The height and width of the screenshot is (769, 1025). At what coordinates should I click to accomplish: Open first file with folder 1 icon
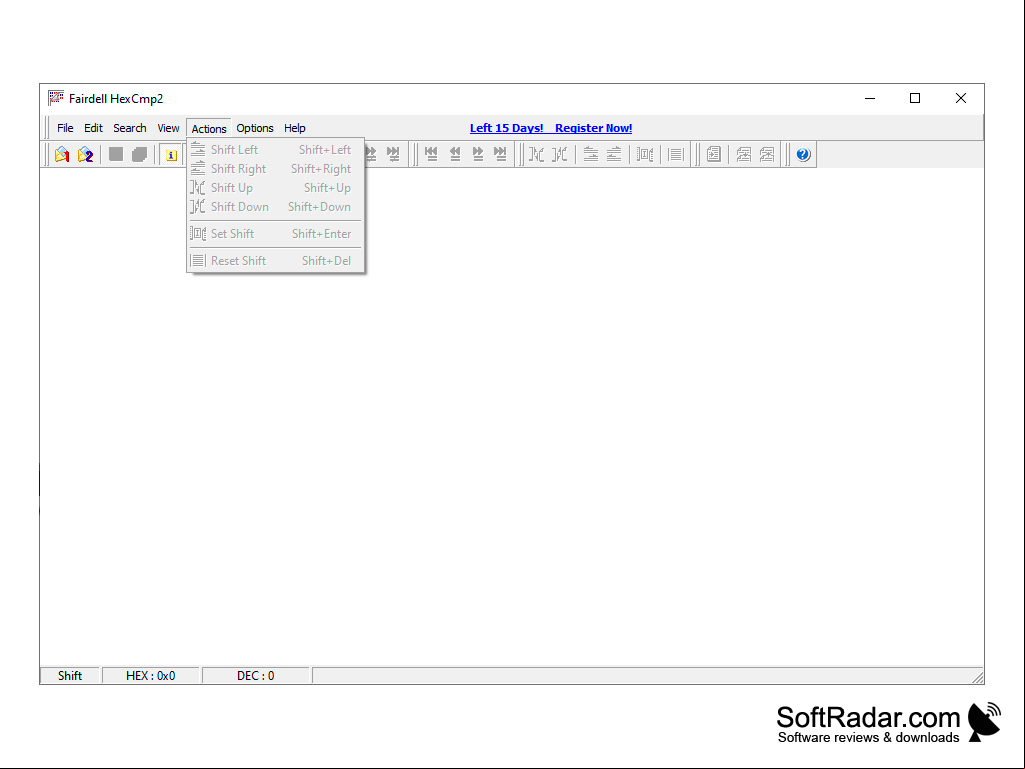pyautogui.click(x=62, y=154)
